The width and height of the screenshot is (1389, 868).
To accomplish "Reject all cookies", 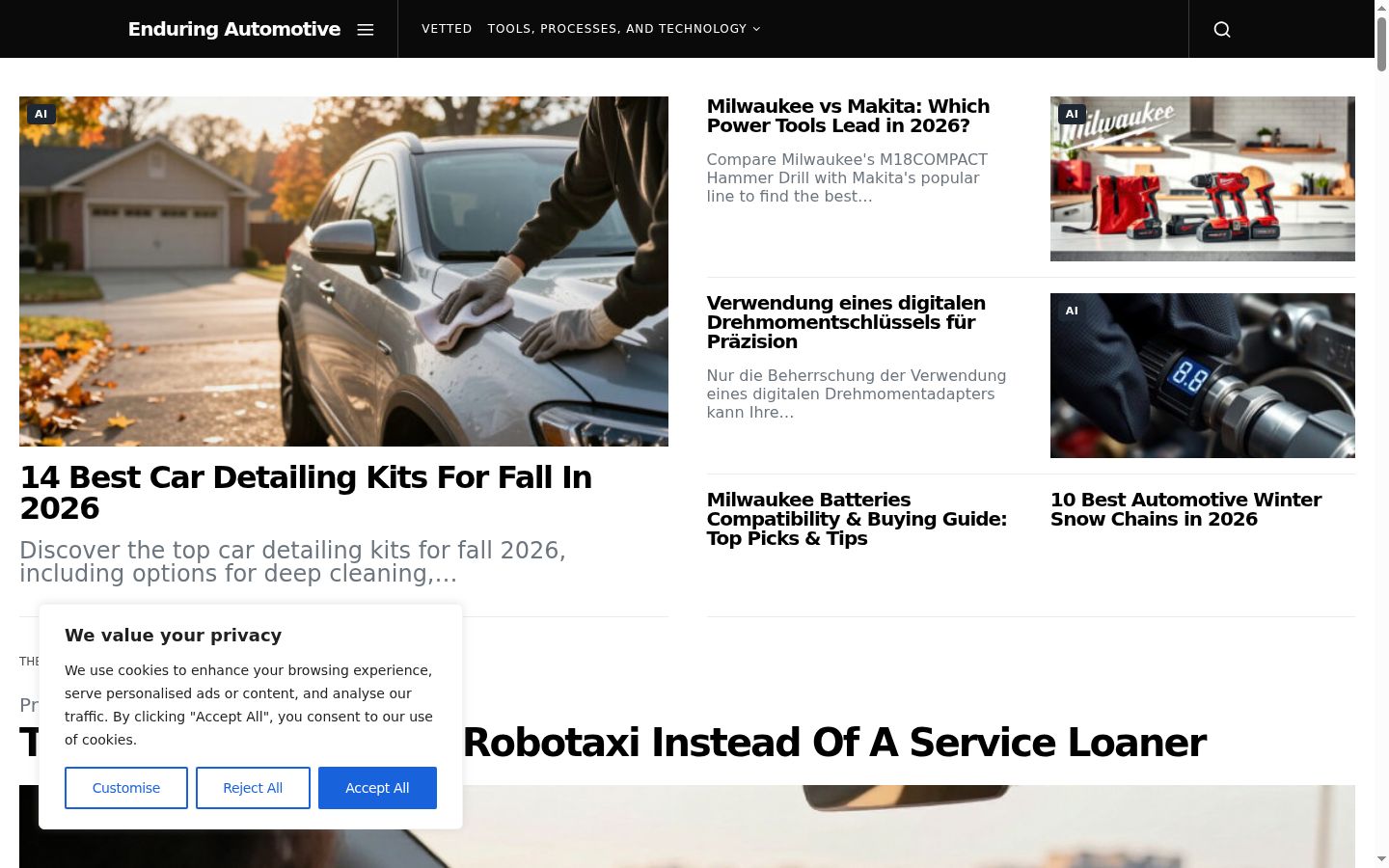I will [x=253, y=788].
